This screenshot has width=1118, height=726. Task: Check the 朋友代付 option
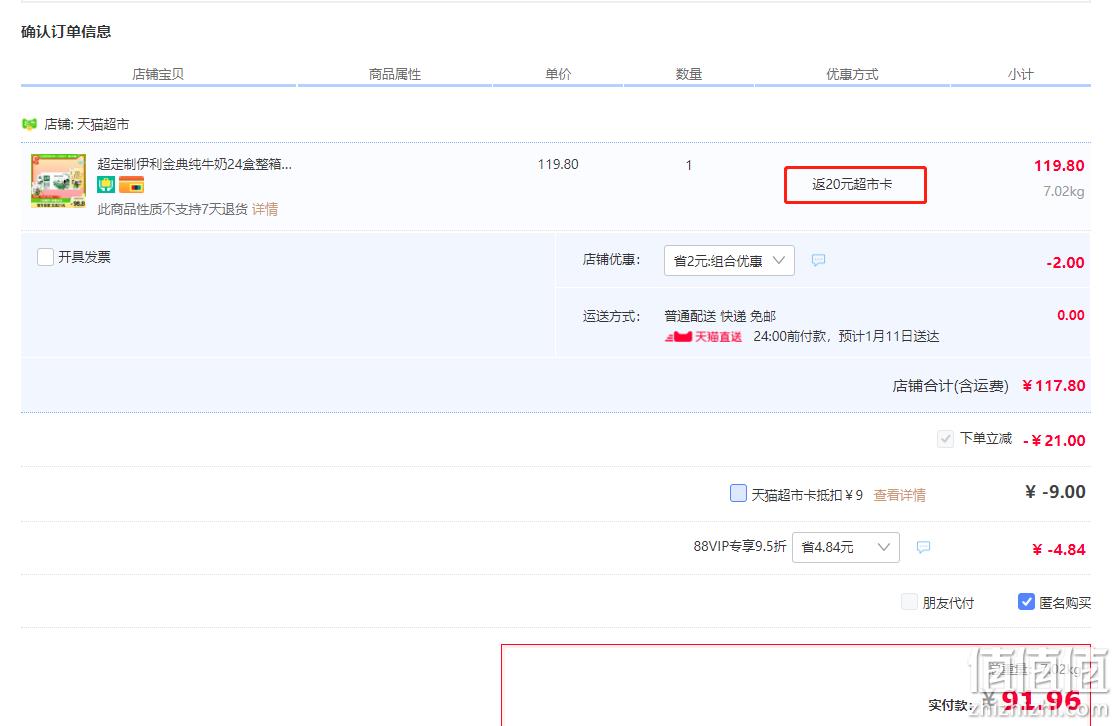tap(909, 601)
